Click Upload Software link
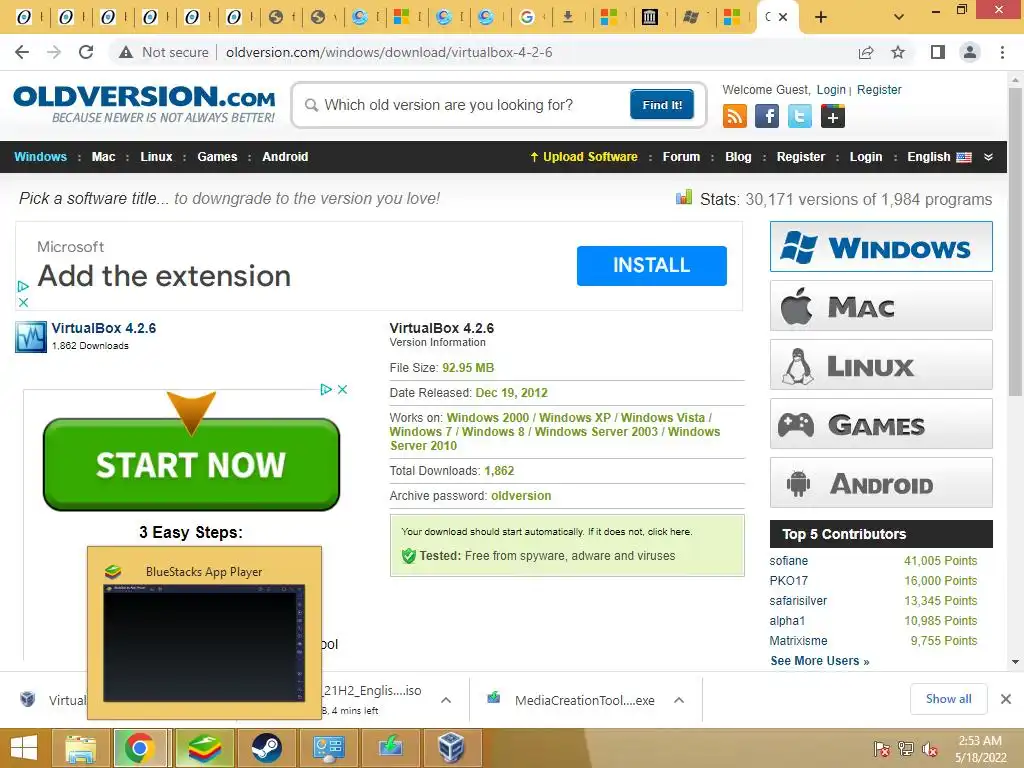Image resolution: width=1024 pixels, height=768 pixels. pos(584,157)
